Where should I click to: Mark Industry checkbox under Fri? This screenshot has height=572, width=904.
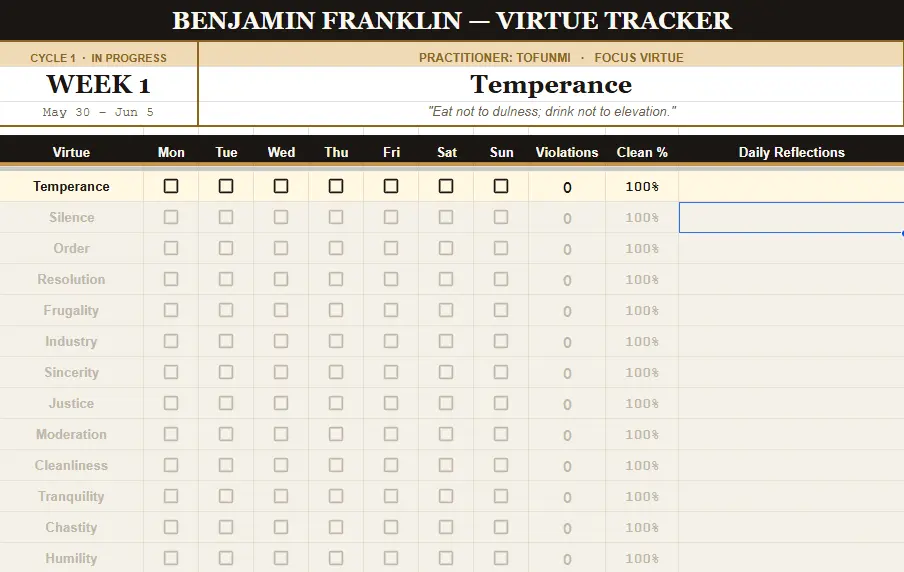pos(391,341)
